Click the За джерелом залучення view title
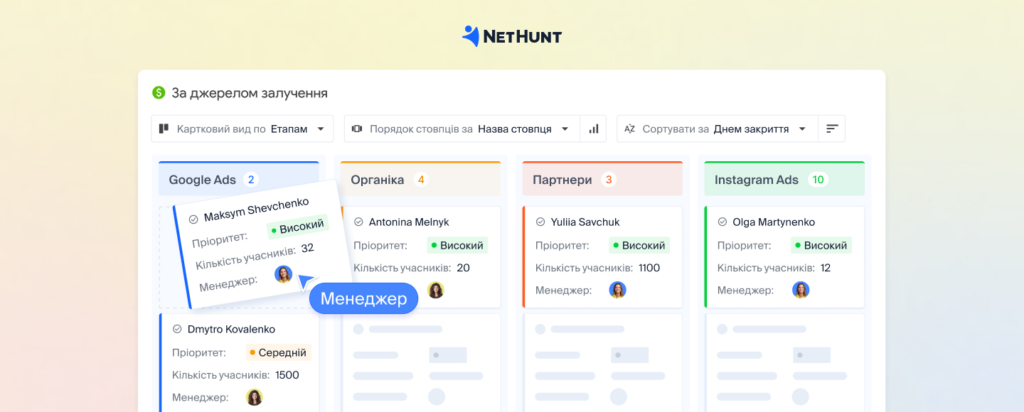 [x=249, y=93]
